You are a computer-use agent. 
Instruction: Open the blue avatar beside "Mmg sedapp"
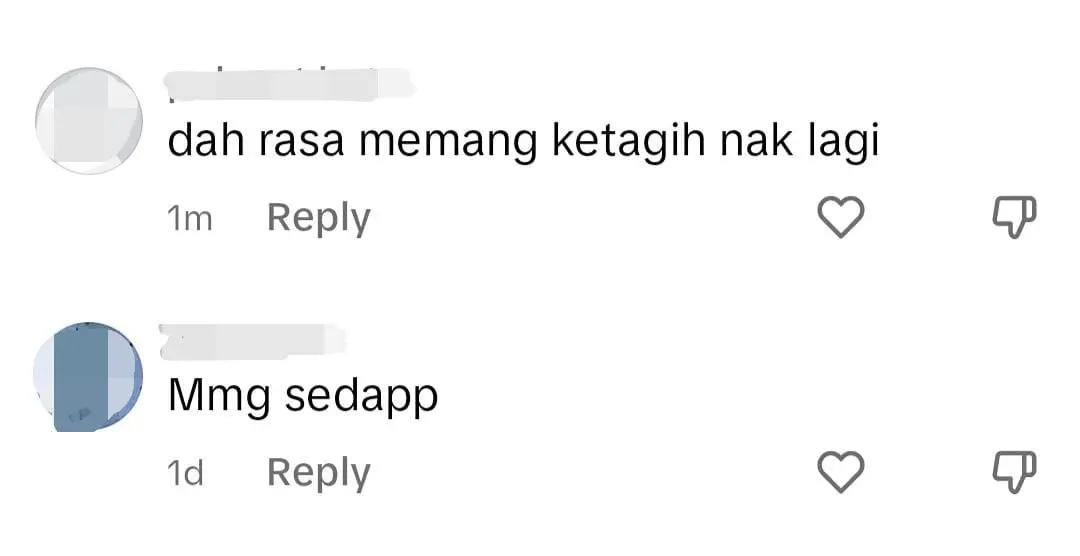[88, 377]
